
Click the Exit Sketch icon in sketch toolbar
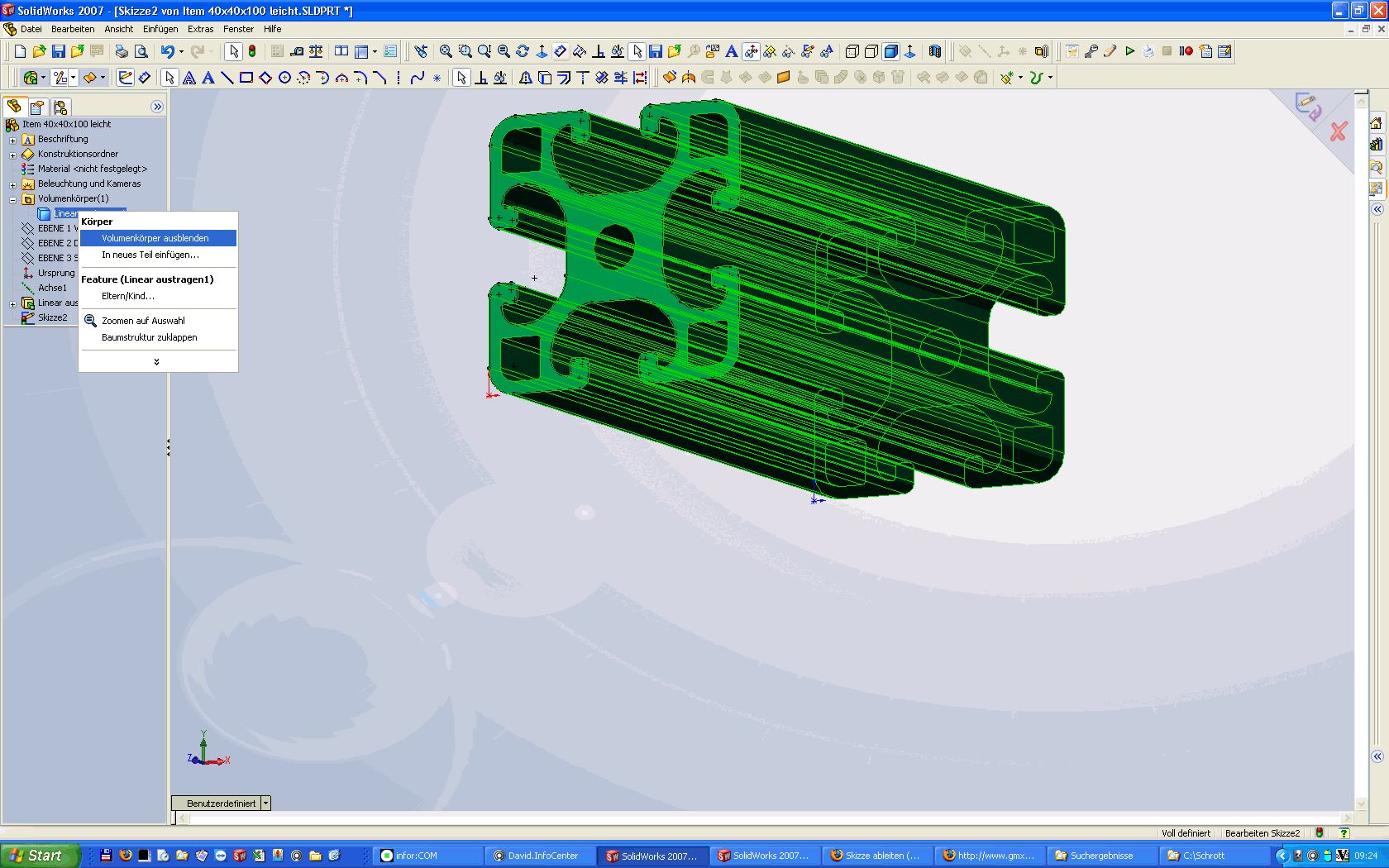click(x=125, y=78)
